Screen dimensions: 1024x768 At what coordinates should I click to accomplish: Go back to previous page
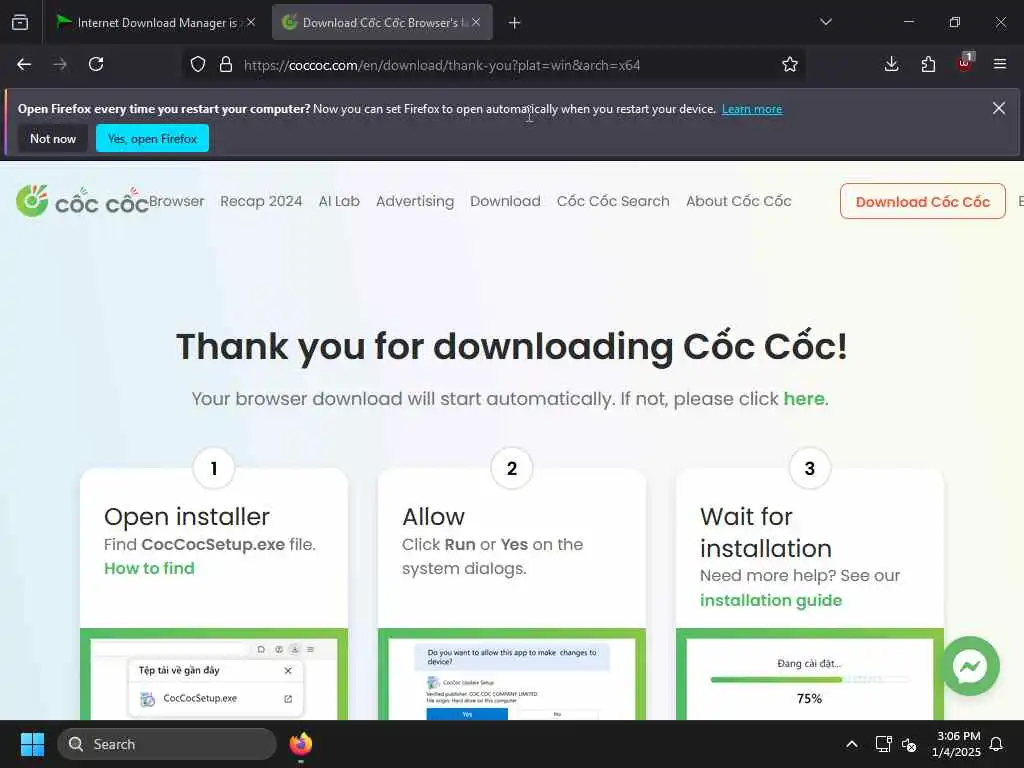[x=24, y=64]
